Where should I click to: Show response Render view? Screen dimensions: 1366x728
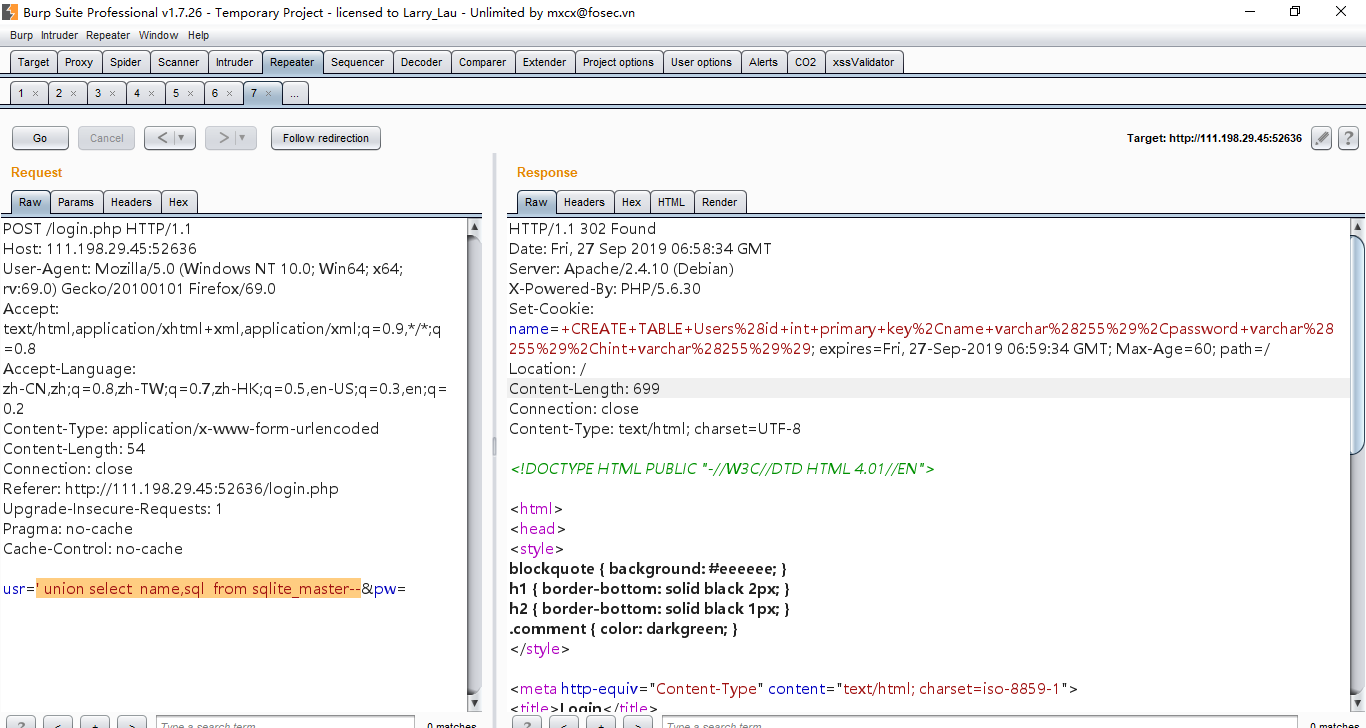pos(719,202)
